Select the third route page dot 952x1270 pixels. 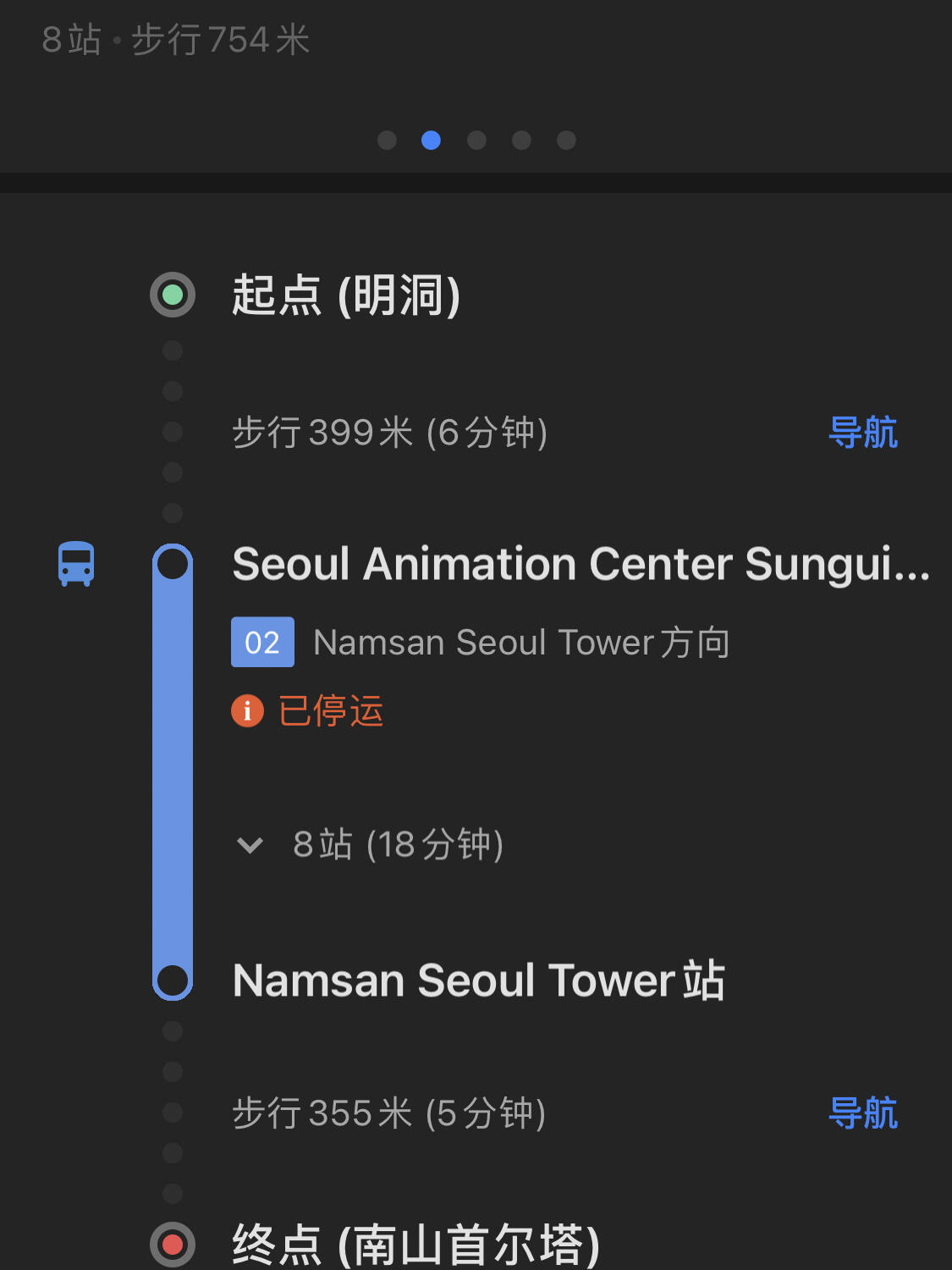tap(476, 140)
